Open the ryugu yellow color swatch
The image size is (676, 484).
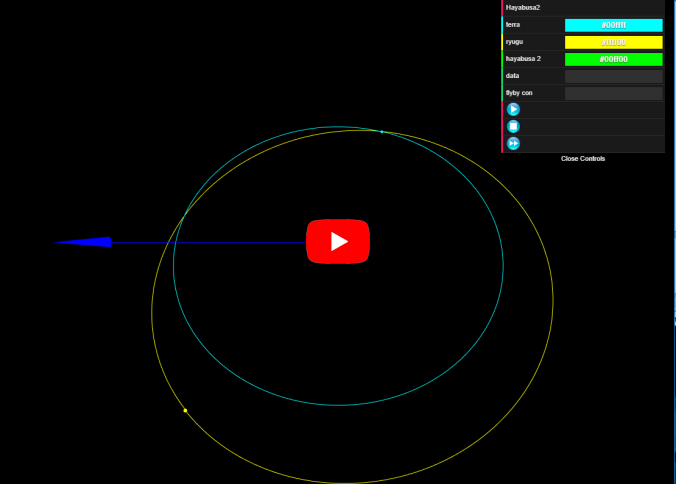point(613,42)
